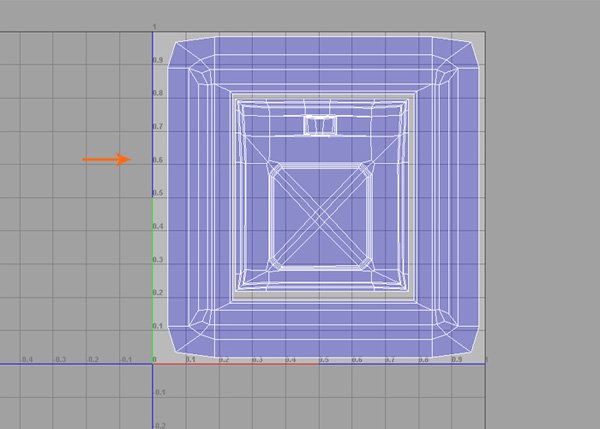Select the small rectangular UV island near top
600x429 pixels.
[x=320, y=125]
